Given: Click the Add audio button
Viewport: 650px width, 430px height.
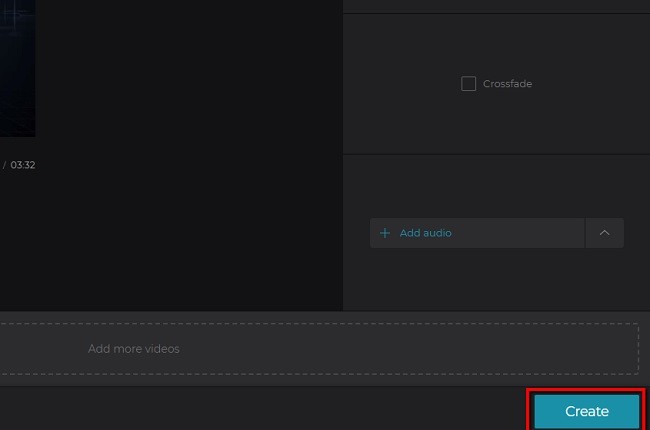Looking at the screenshot, I should point(477,233).
